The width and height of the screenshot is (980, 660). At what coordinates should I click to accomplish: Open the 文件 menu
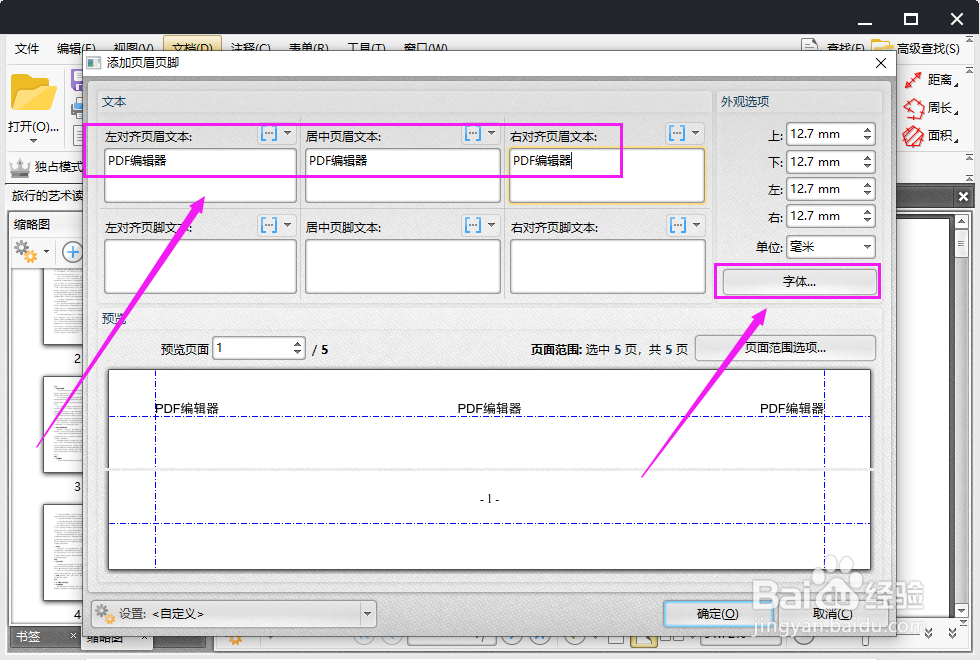(27, 49)
